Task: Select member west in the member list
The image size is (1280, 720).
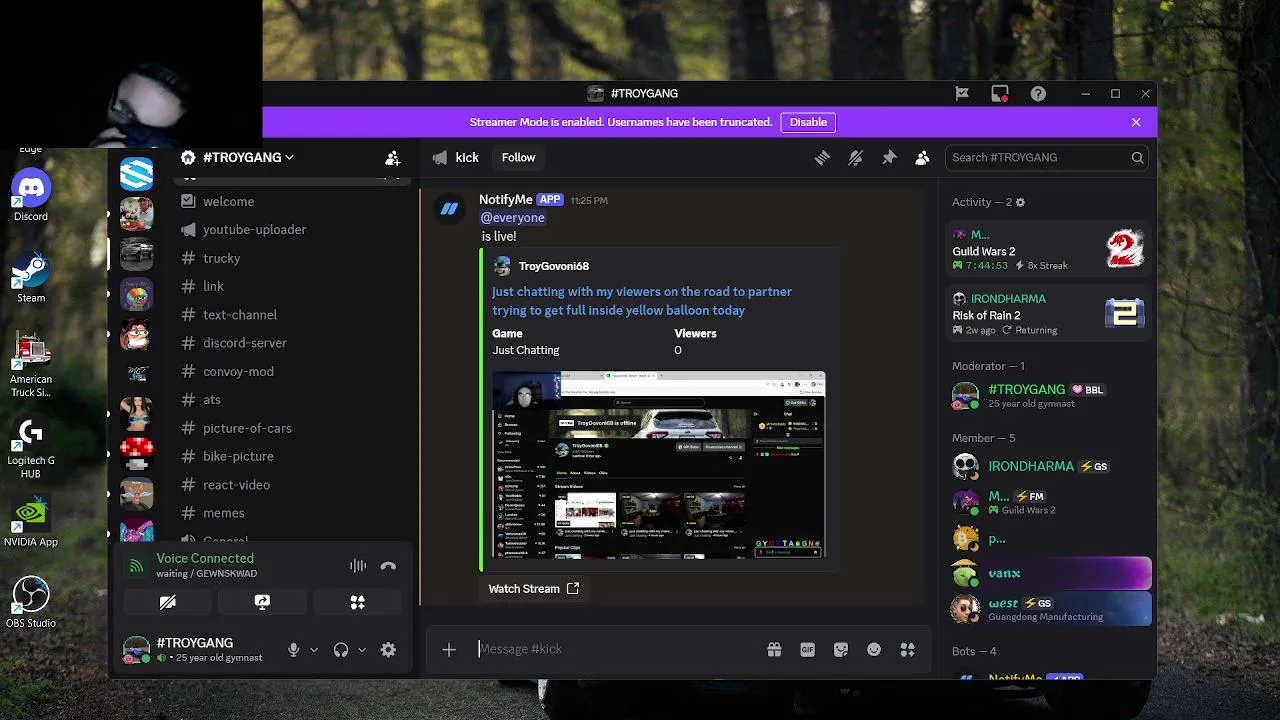Action: (1047, 609)
